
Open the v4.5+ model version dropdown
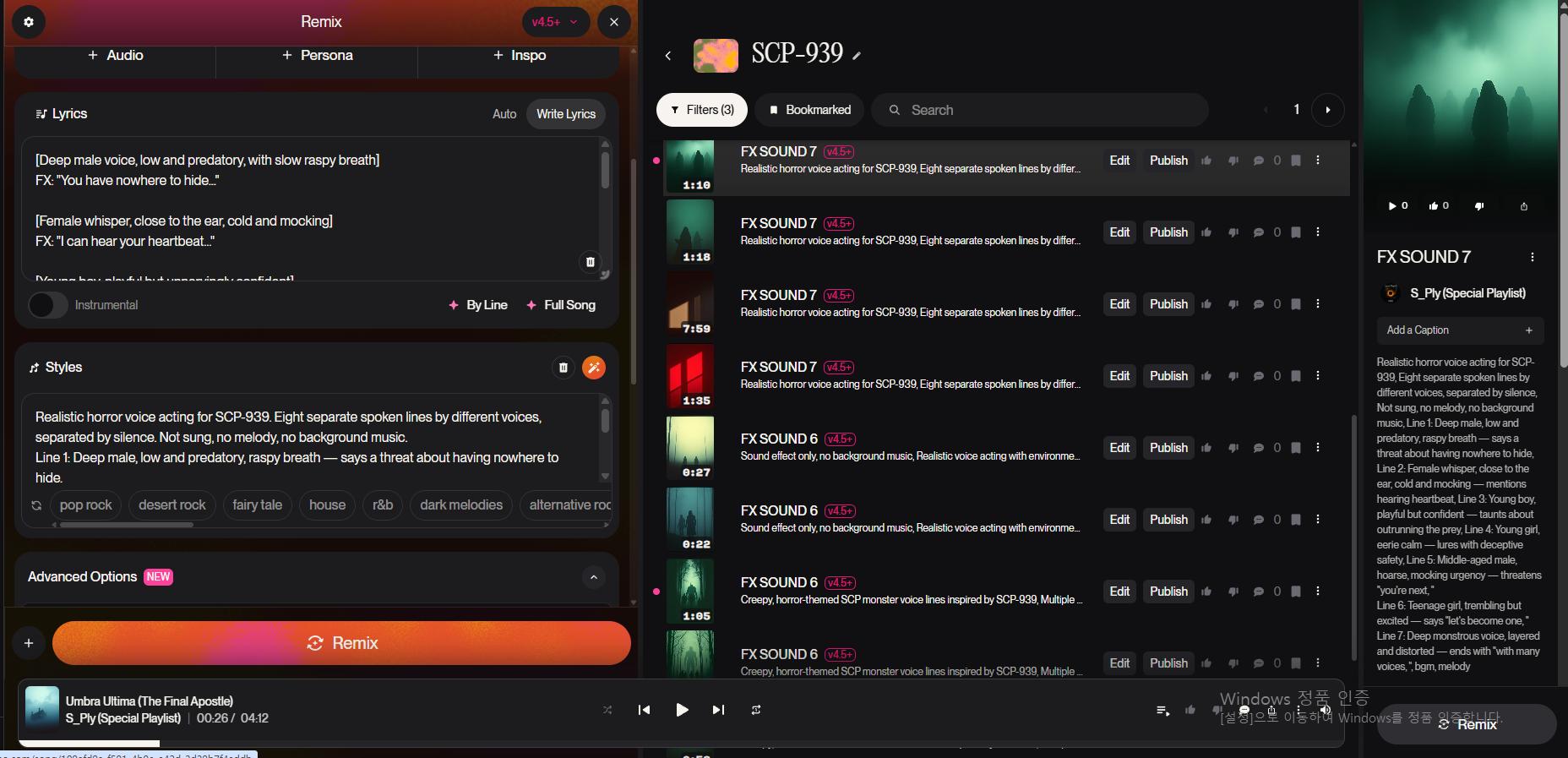click(555, 22)
